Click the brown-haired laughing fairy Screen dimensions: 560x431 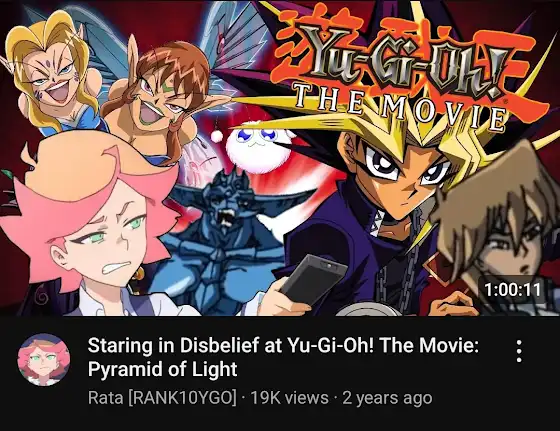[161, 100]
